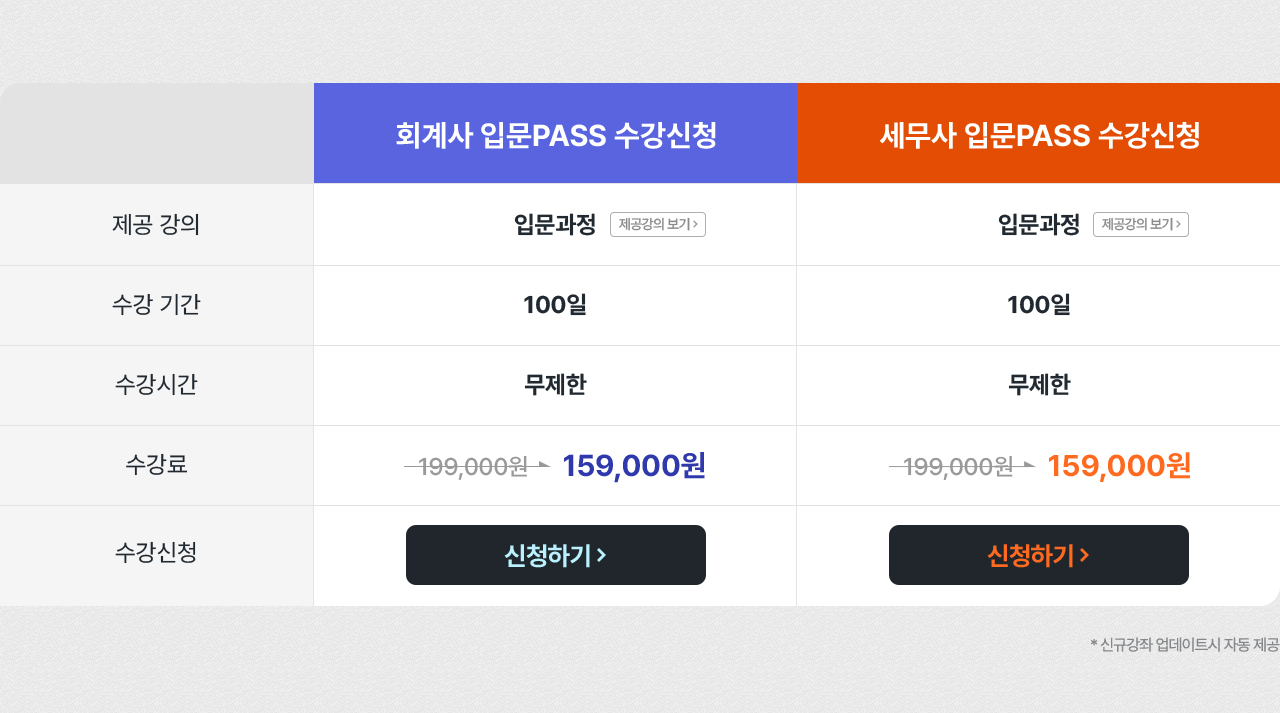Click chevron on 회계사 제공강의 보기 button
This screenshot has width=1280, height=713.
[x=695, y=225]
